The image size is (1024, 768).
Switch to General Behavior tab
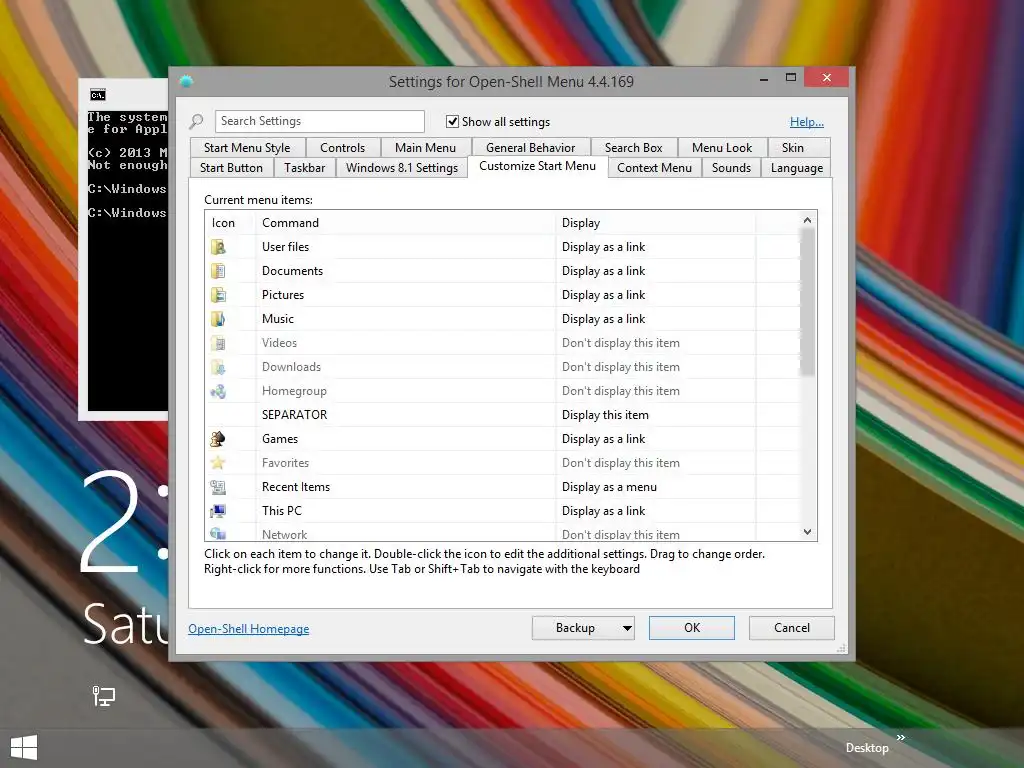(x=530, y=148)
